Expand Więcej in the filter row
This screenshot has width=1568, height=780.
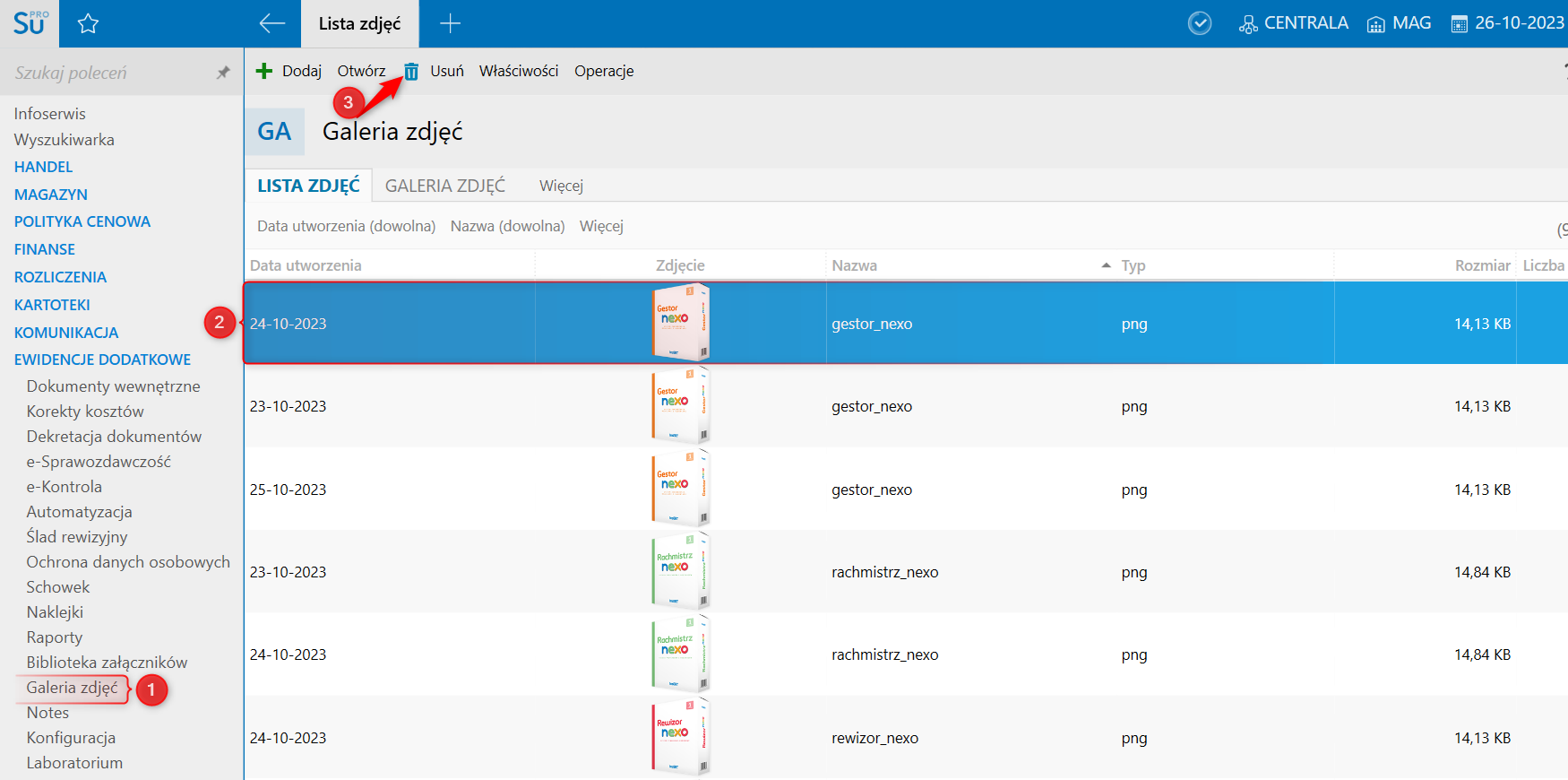(601, 226)
